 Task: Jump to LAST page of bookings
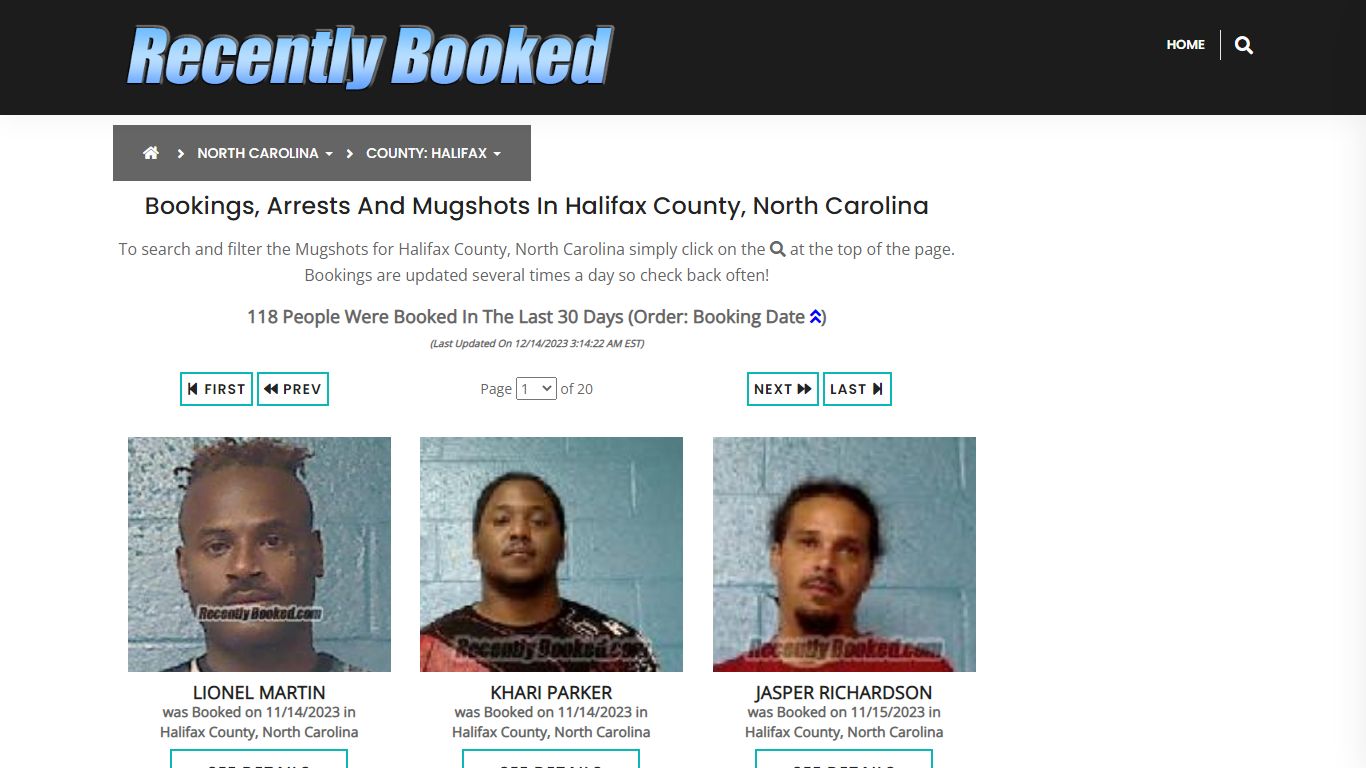tap(857, 389)
